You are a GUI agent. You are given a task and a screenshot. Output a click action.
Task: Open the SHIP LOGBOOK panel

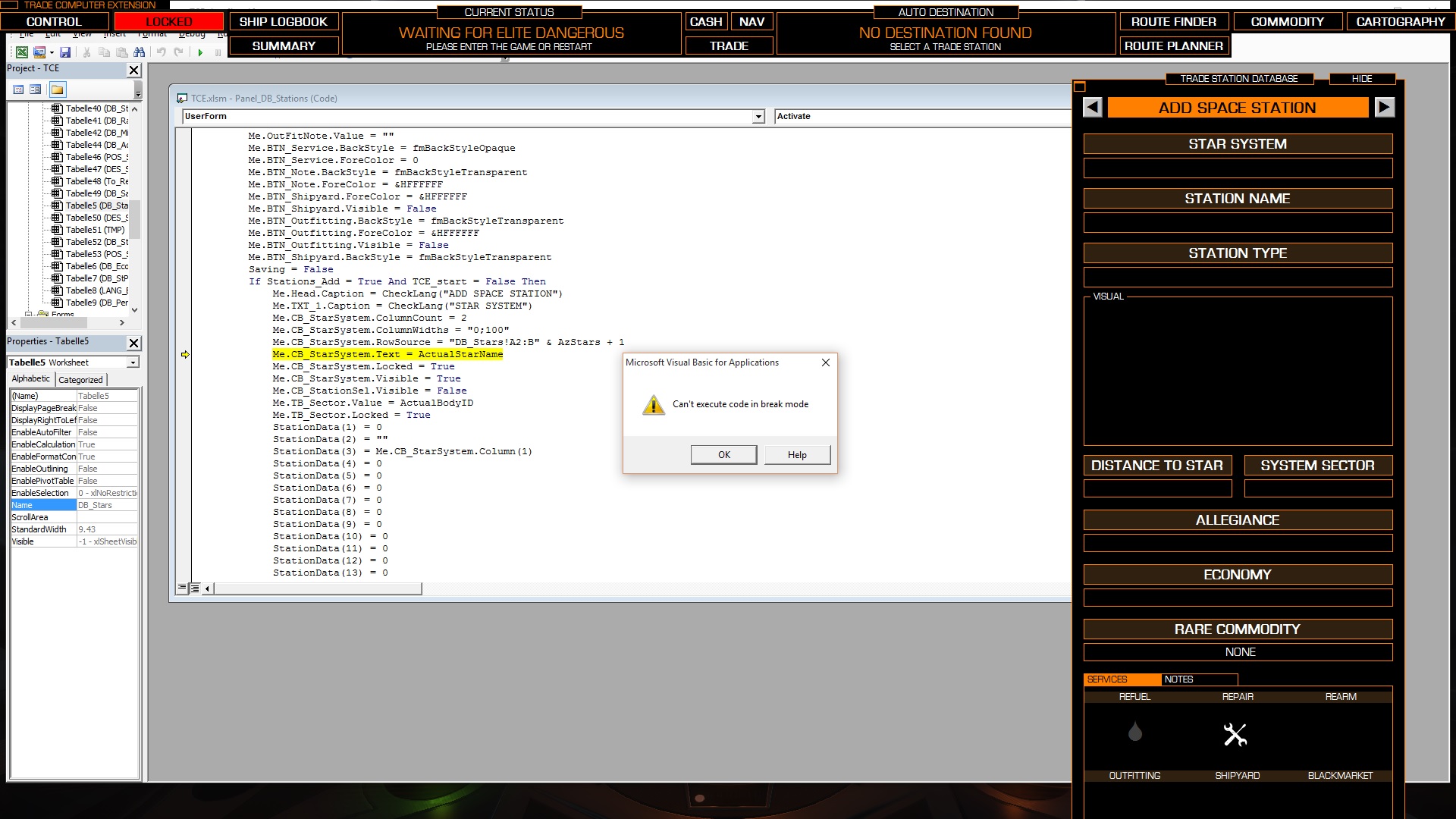[284, 21]
